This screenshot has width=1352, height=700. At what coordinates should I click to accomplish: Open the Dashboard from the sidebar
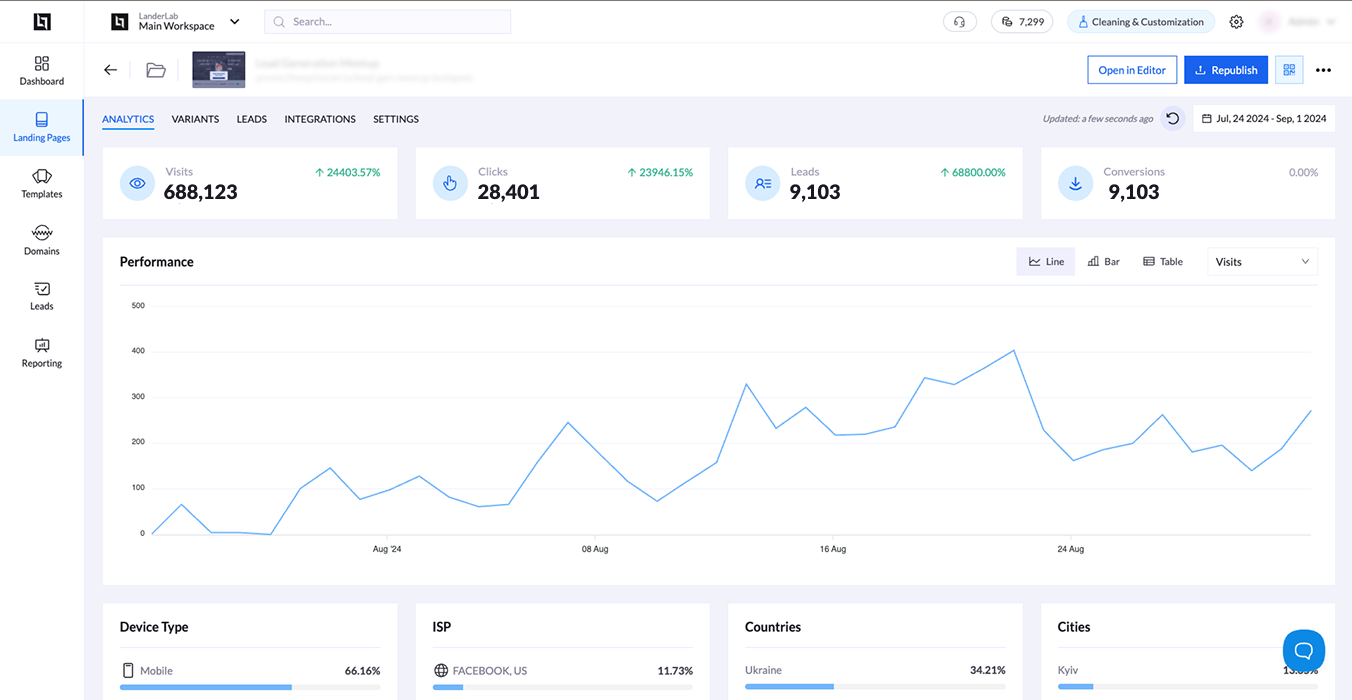tap(41, 69)
